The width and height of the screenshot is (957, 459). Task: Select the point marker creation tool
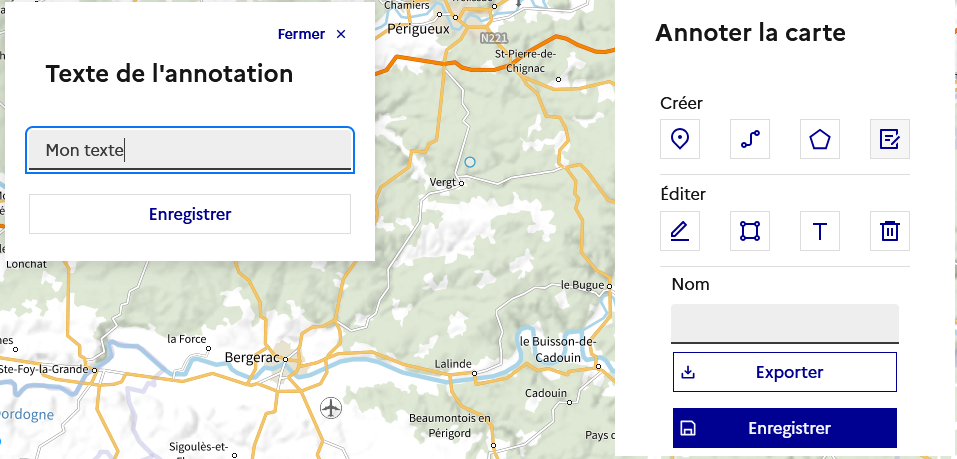point(680,140)
